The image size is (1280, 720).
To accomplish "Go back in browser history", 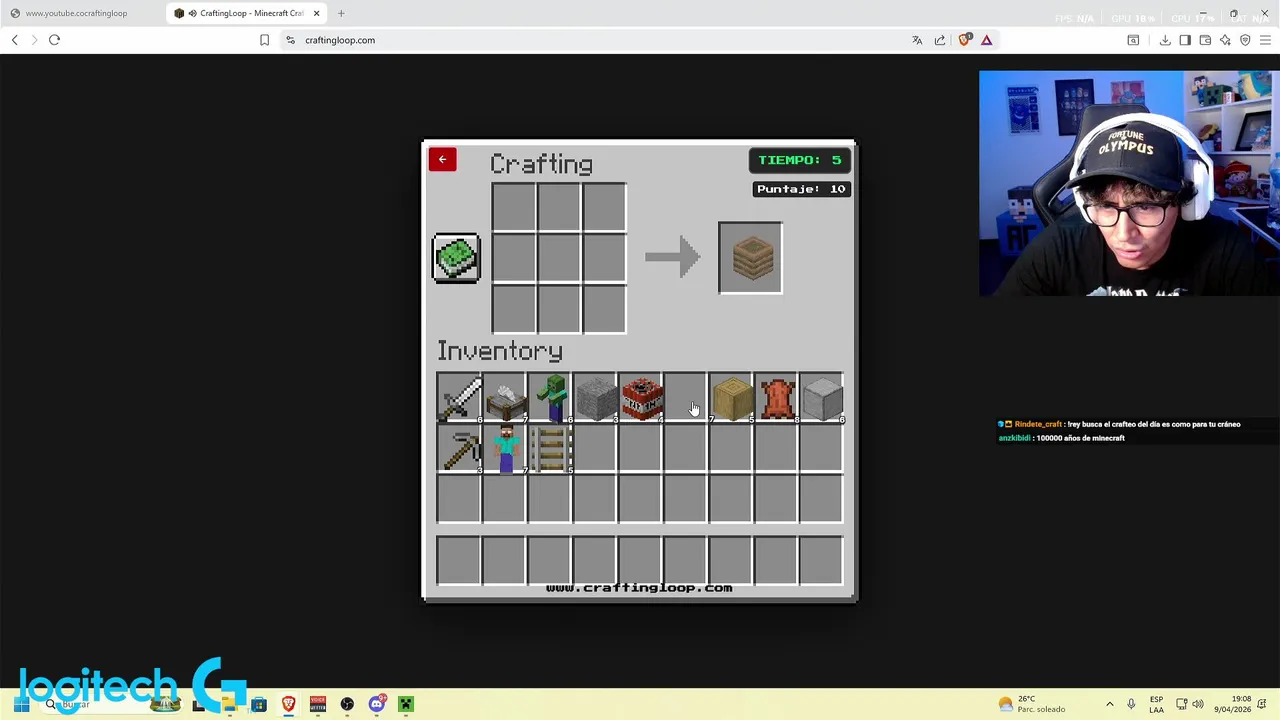I will (14, 40).
